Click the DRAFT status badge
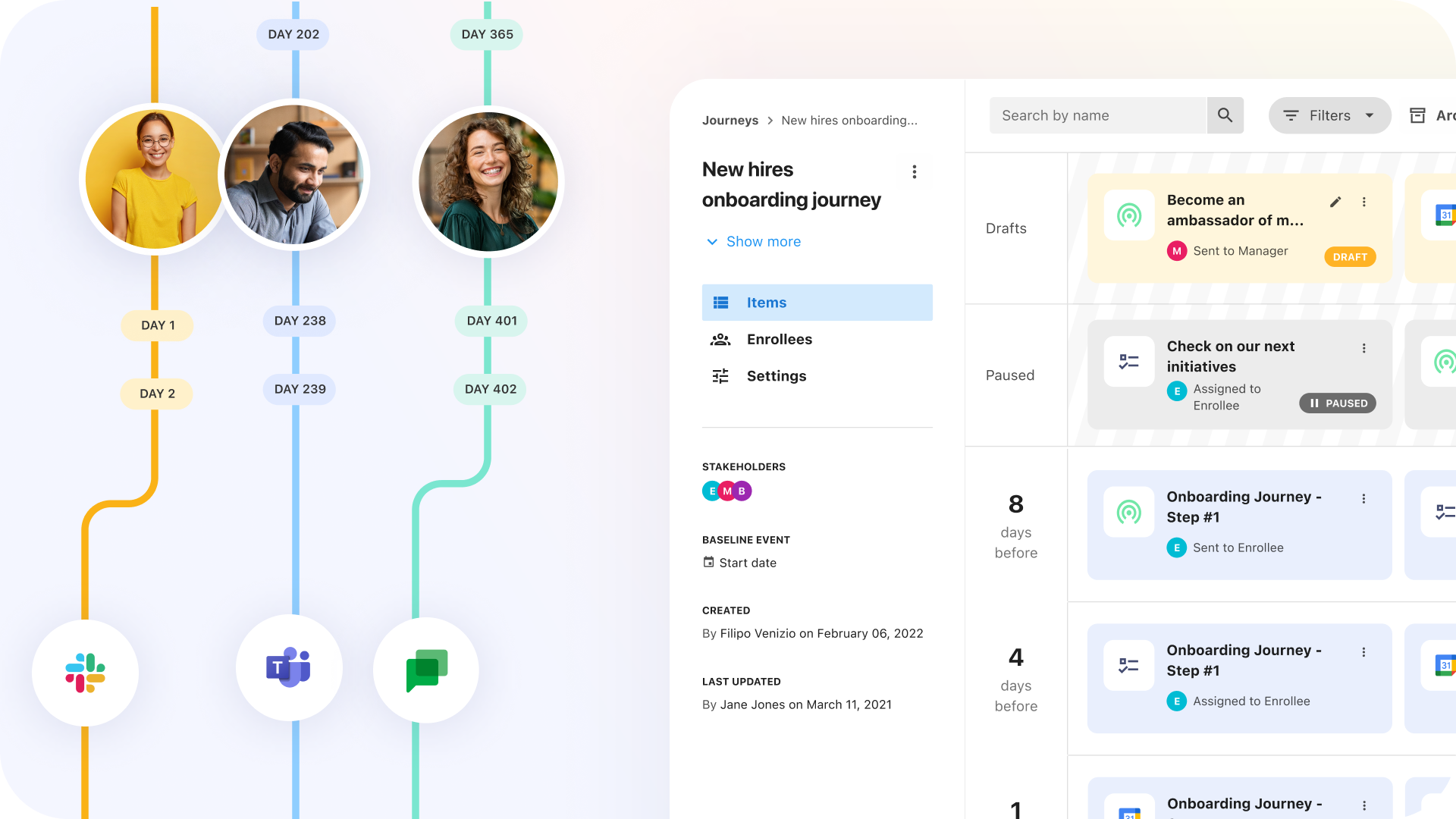1456x819 pixels. click(1350, 257)
